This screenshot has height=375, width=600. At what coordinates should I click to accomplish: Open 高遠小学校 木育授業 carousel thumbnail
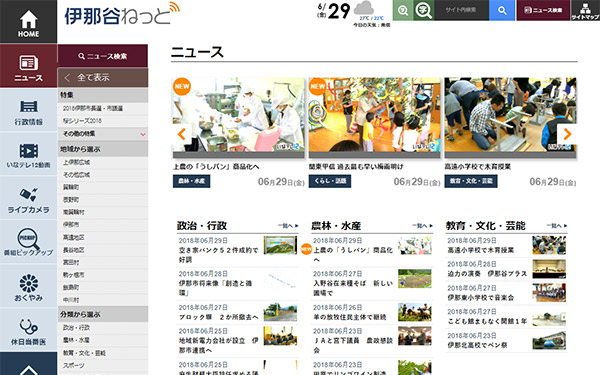pos(510,118)
